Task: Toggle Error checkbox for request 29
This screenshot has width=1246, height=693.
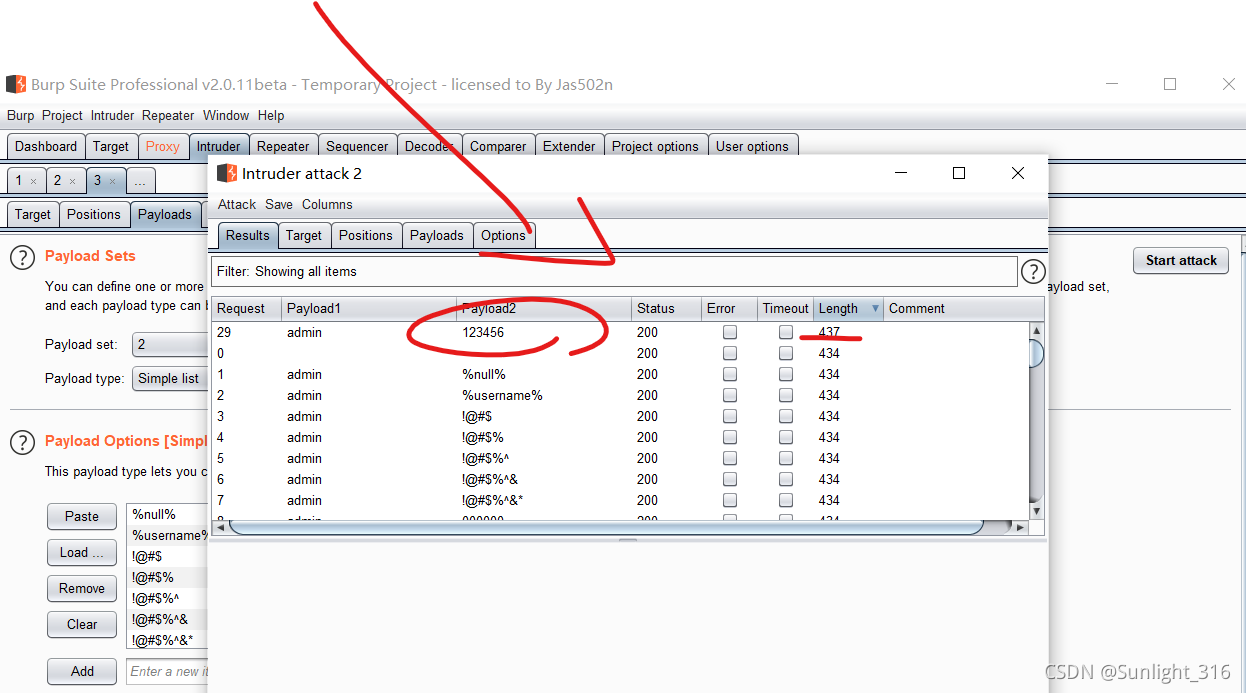Action: click(x=730, y=332)
